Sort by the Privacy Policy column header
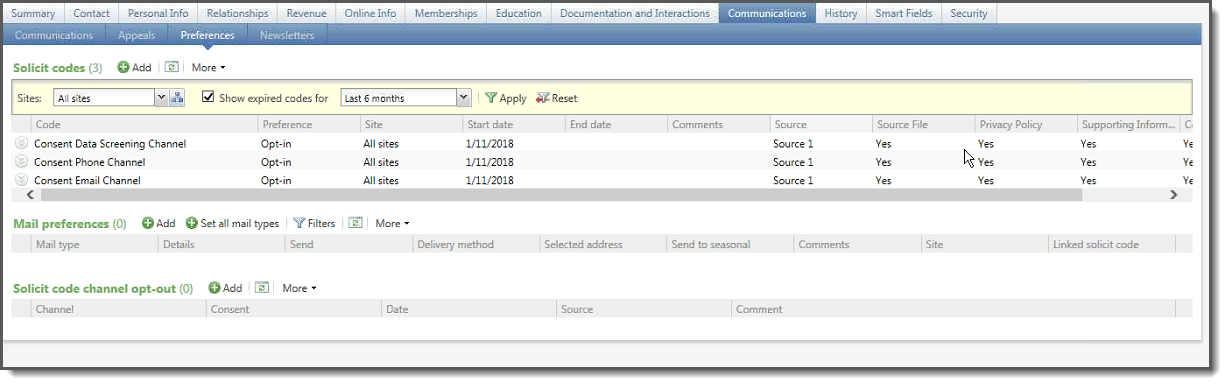The width and height of the screenshot is (1227, 385). (x=1025, y=124)
